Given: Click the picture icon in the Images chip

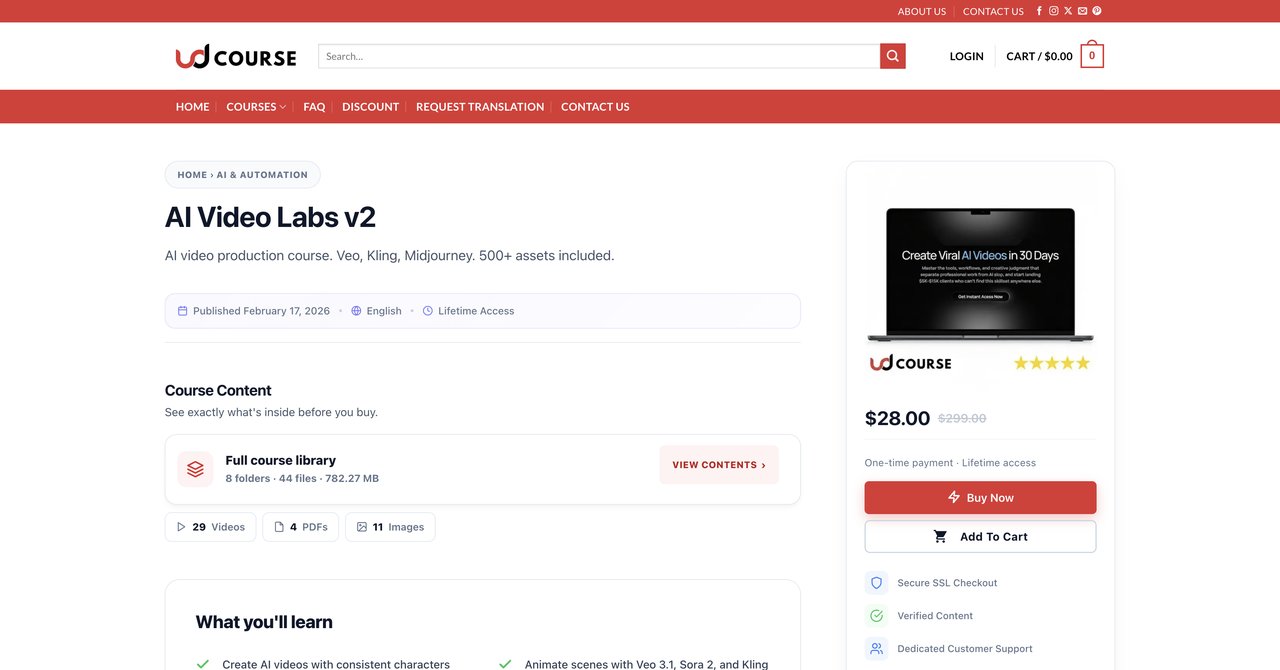Looking at the screenshot, I should (362, 527).
